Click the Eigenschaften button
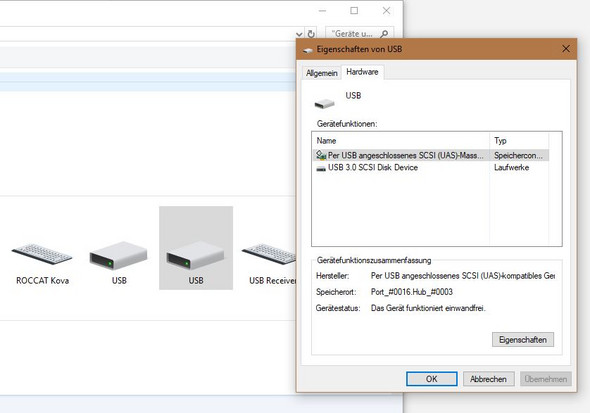 [523, 340]
